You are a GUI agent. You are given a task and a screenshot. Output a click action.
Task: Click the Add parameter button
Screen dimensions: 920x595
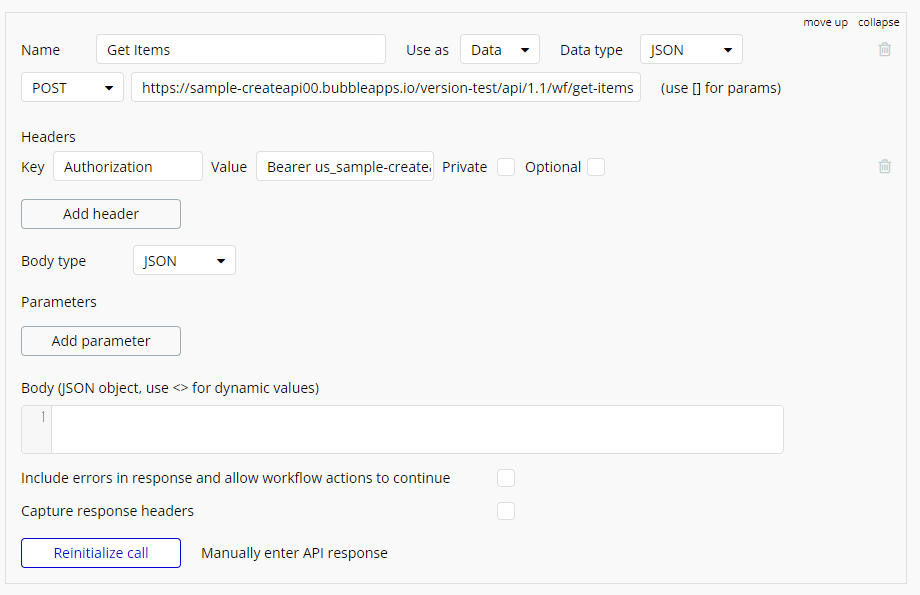(101, 341)
